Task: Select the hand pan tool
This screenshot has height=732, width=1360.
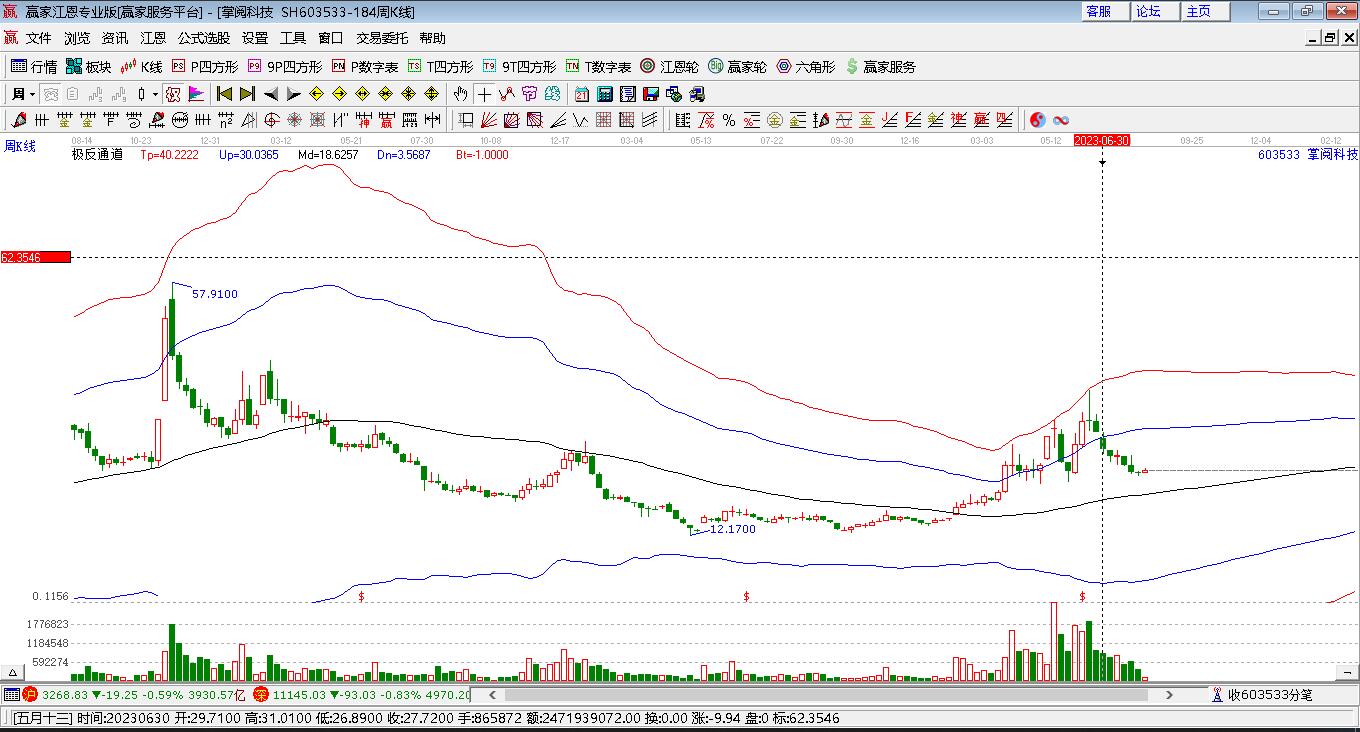Action: pos(460,94)
